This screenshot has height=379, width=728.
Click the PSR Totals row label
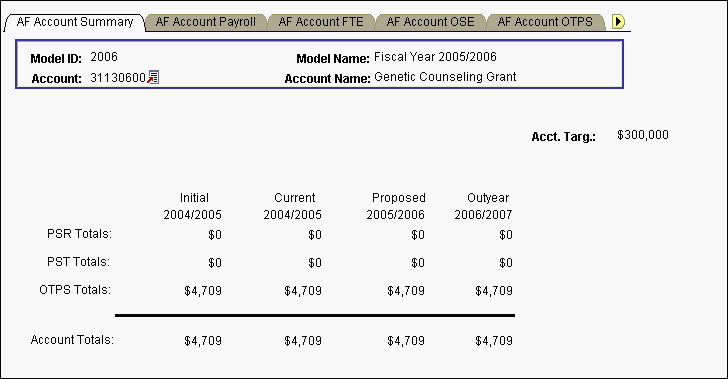point(79,234)
